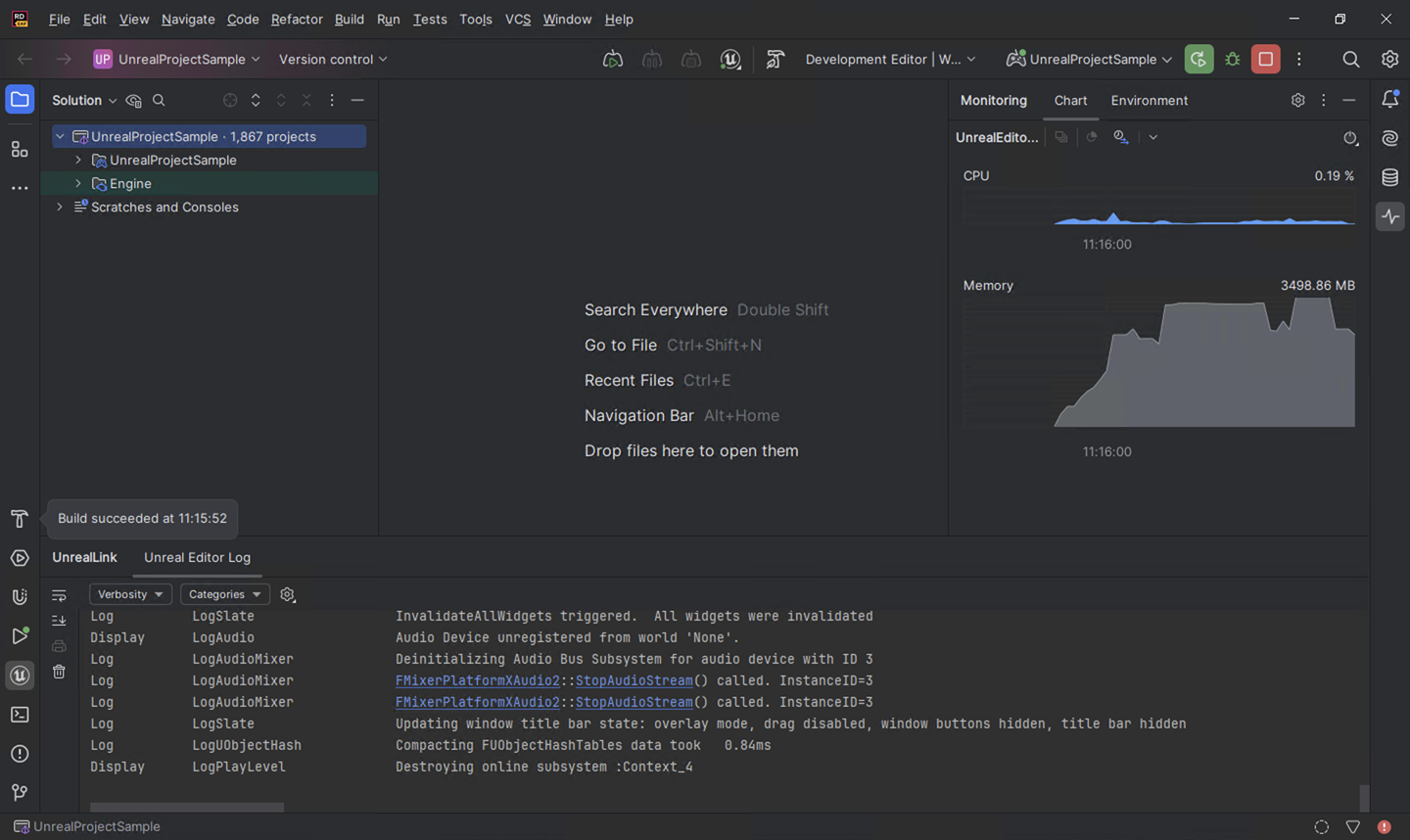This screenshot has height=840, width=1410.
Task: Stop the running process (red square)
Action: tap(1266, 60)
